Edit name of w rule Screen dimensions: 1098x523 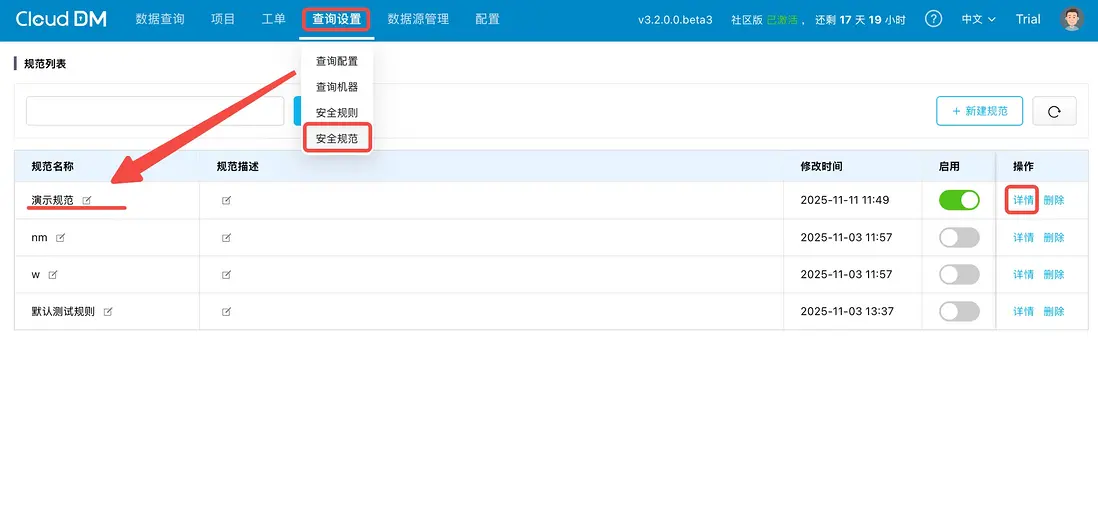[53, 274]
